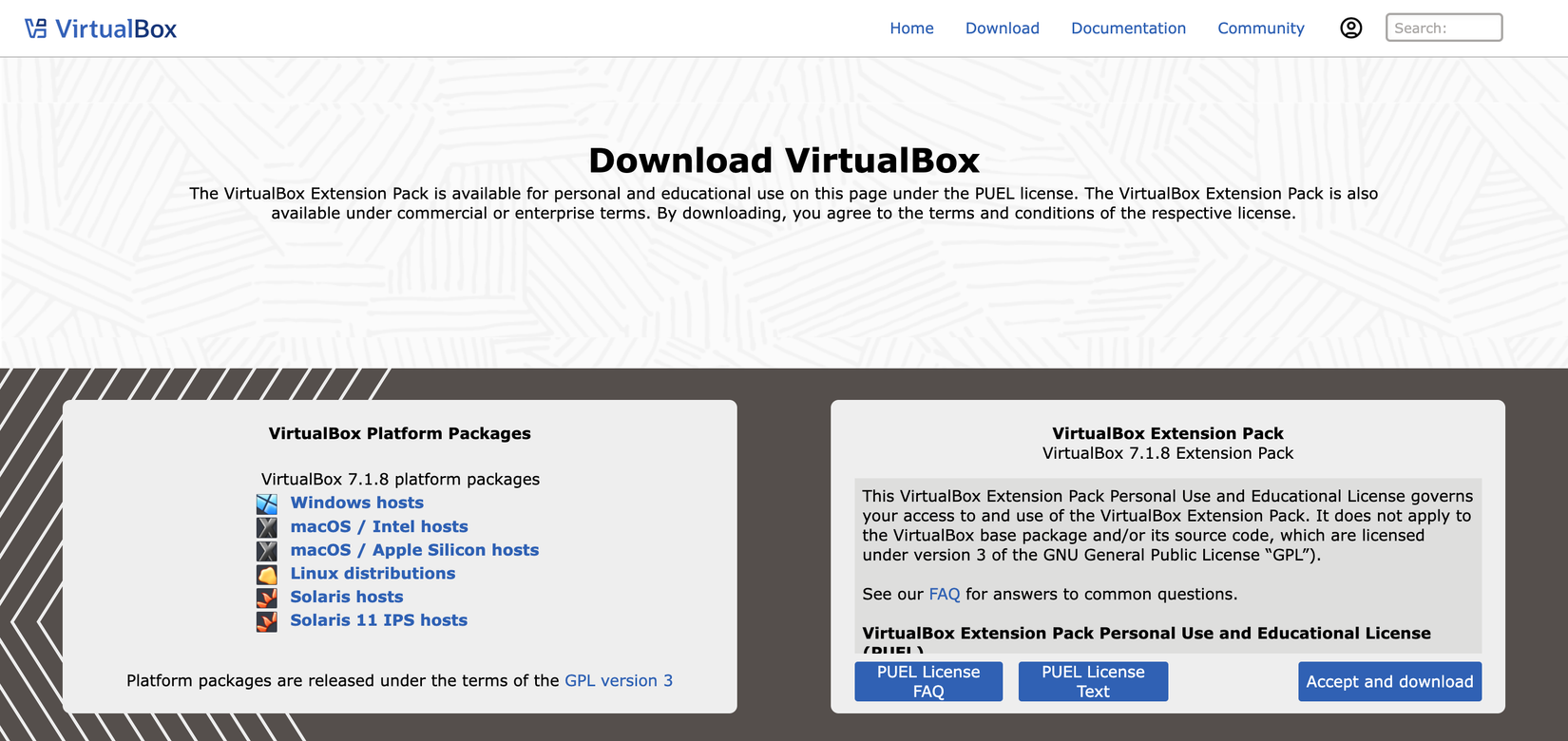Viewport: 1568px width, 741px height.
Task: Go to the Home menu item
Action: point(911,28)
